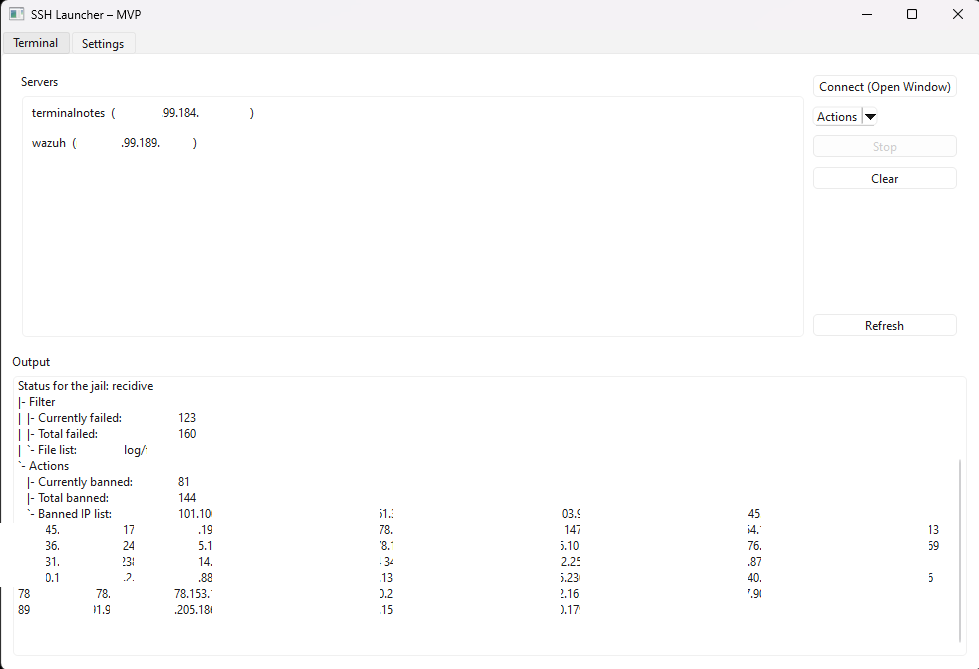Clear the output with the Clear button
Image resolution: width=979 pixels, height=669 pixels.
pos(884,179)
